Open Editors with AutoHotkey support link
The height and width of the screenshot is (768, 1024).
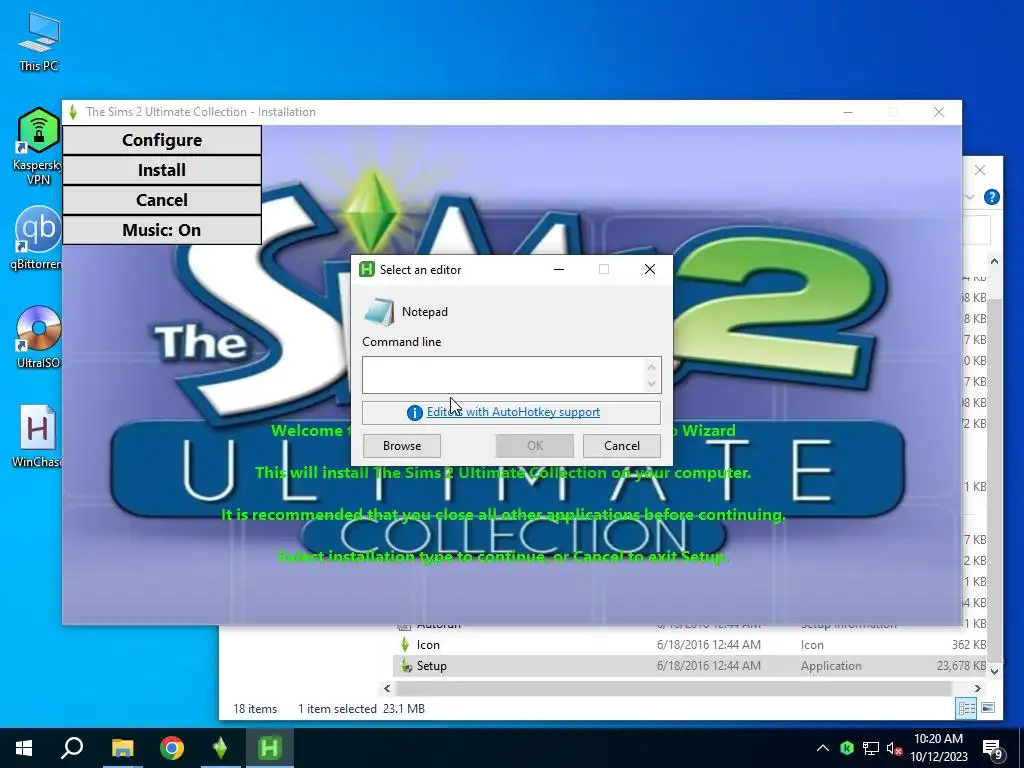pos(513,412)
